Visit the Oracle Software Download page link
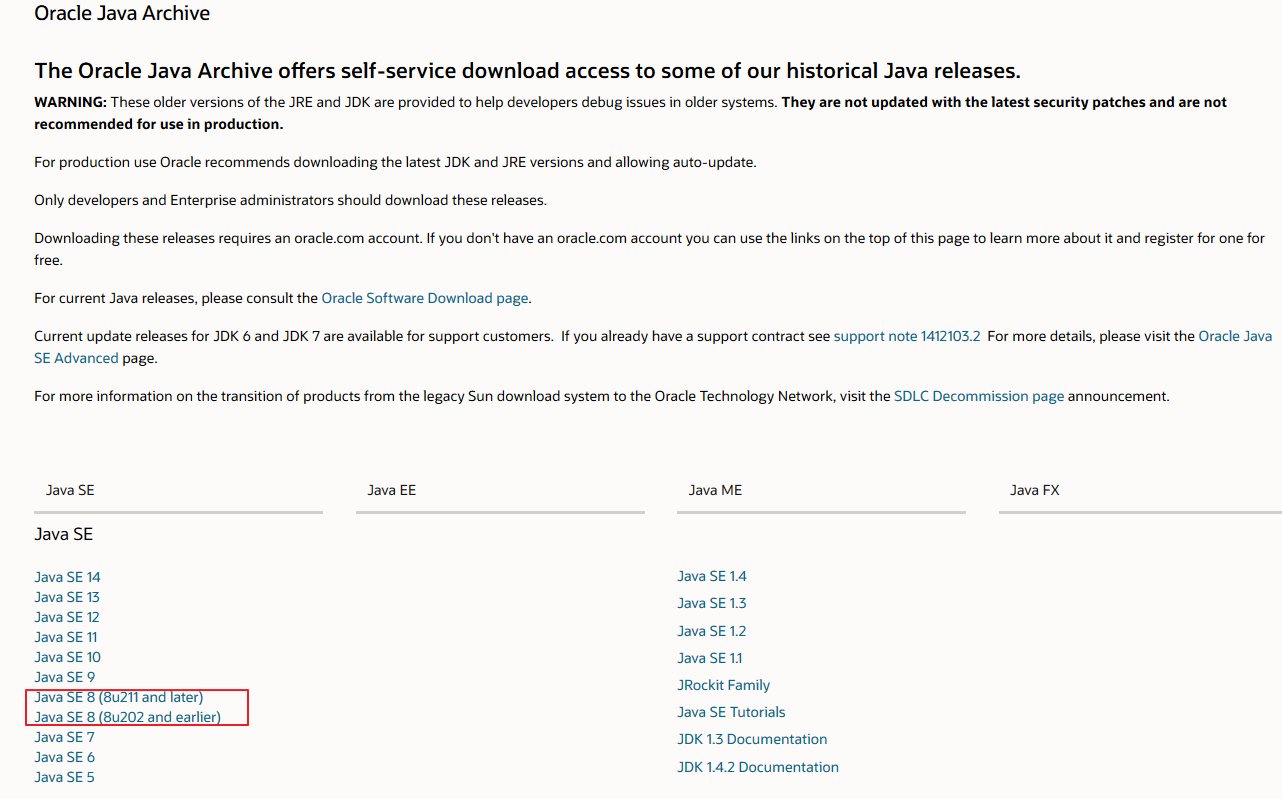 click(x=425, y=298)
